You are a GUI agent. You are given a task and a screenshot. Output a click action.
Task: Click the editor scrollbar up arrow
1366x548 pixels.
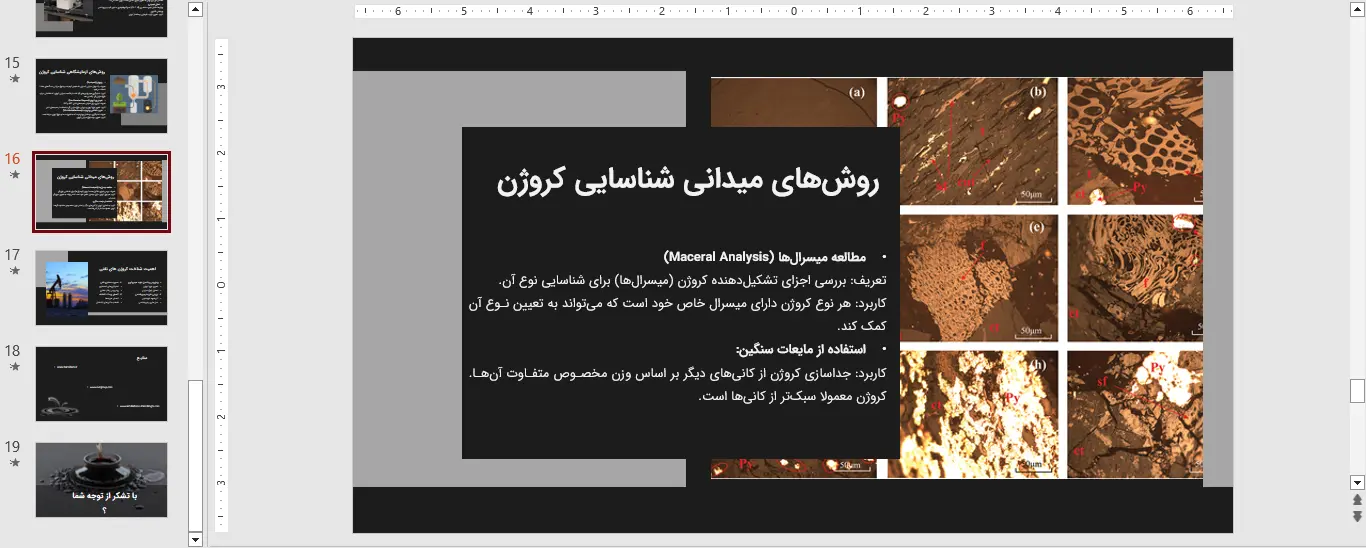1357,9
